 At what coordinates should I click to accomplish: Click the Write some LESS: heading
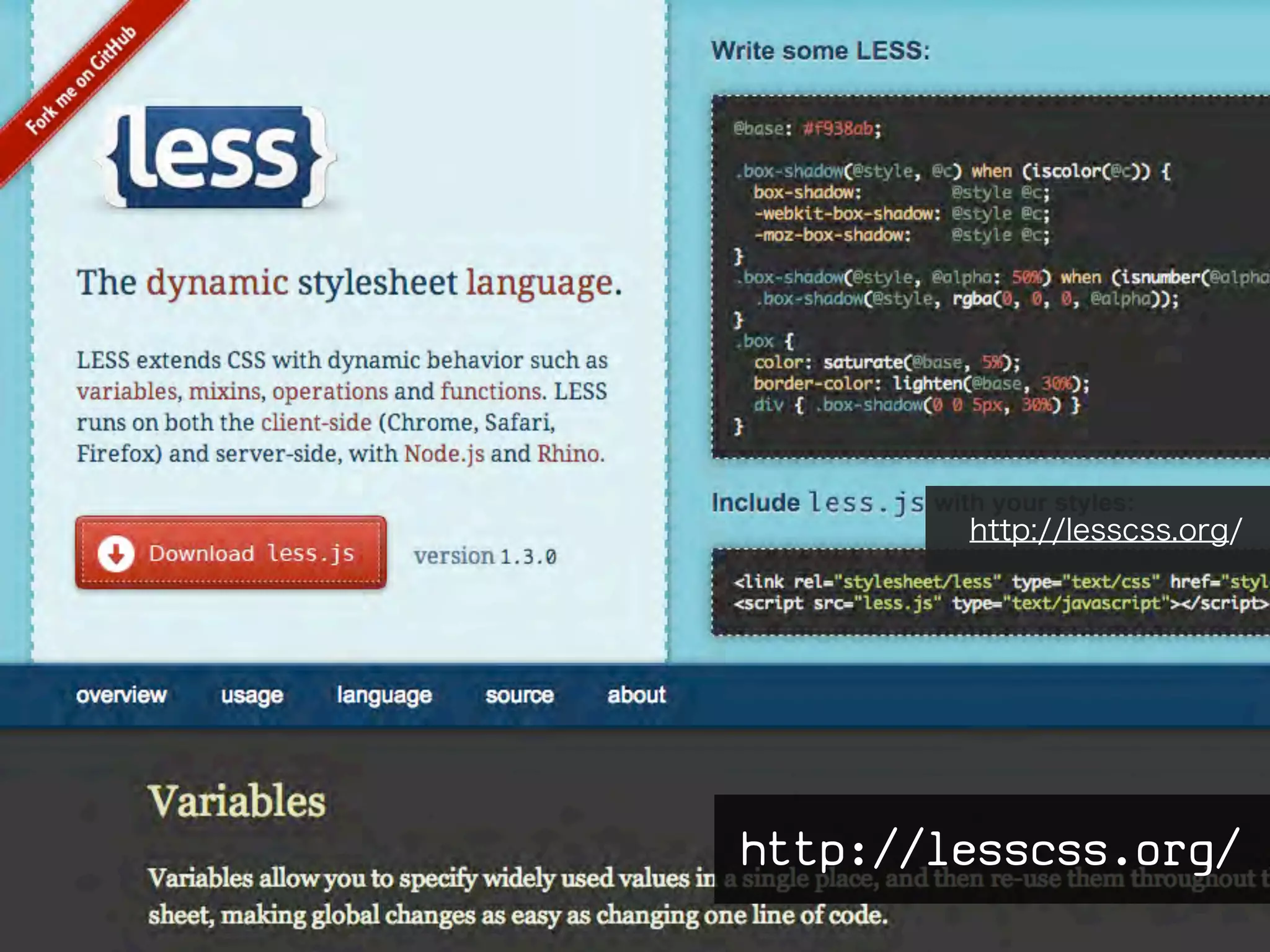point(820,51)
